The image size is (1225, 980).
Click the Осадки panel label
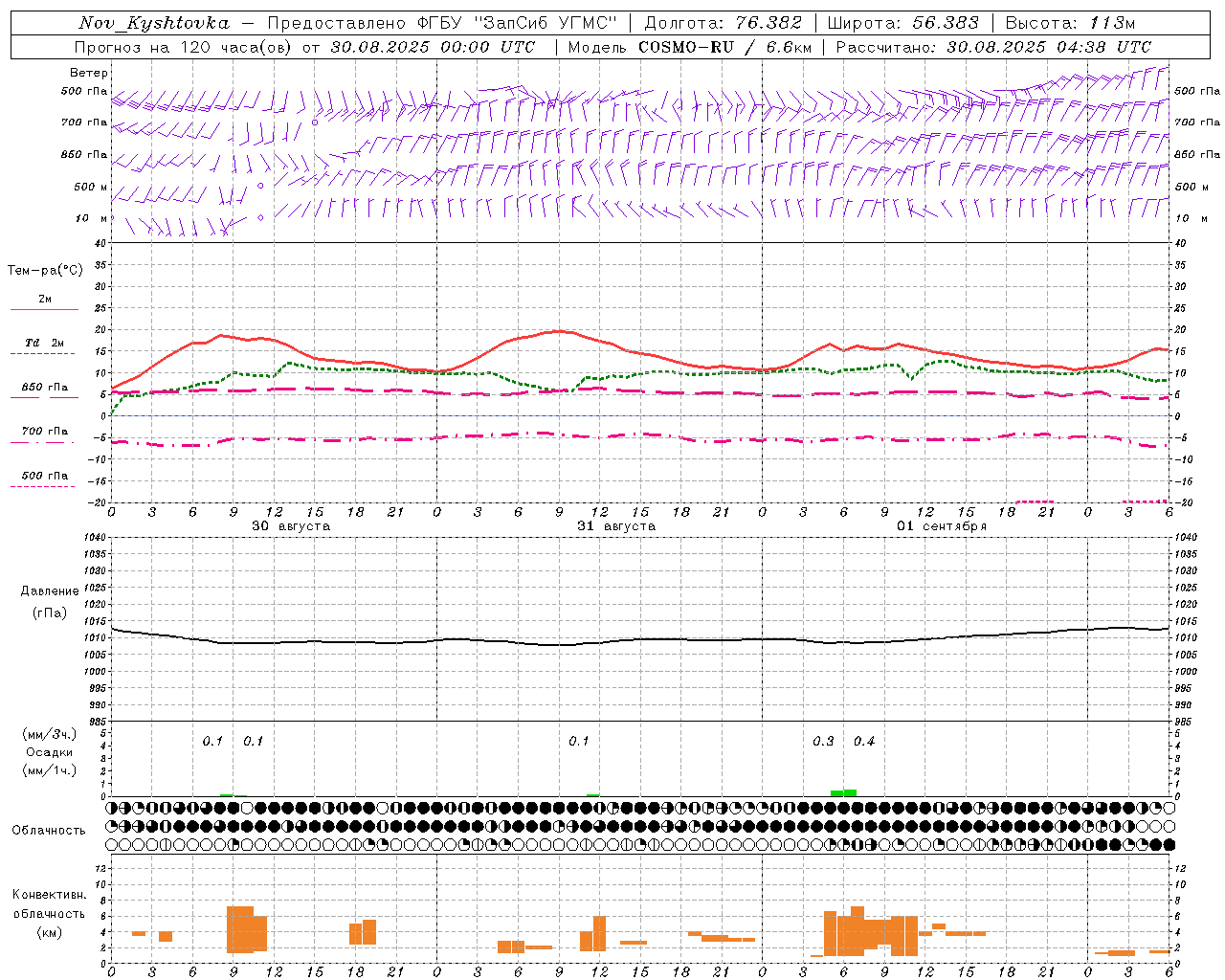coord(50,752)
